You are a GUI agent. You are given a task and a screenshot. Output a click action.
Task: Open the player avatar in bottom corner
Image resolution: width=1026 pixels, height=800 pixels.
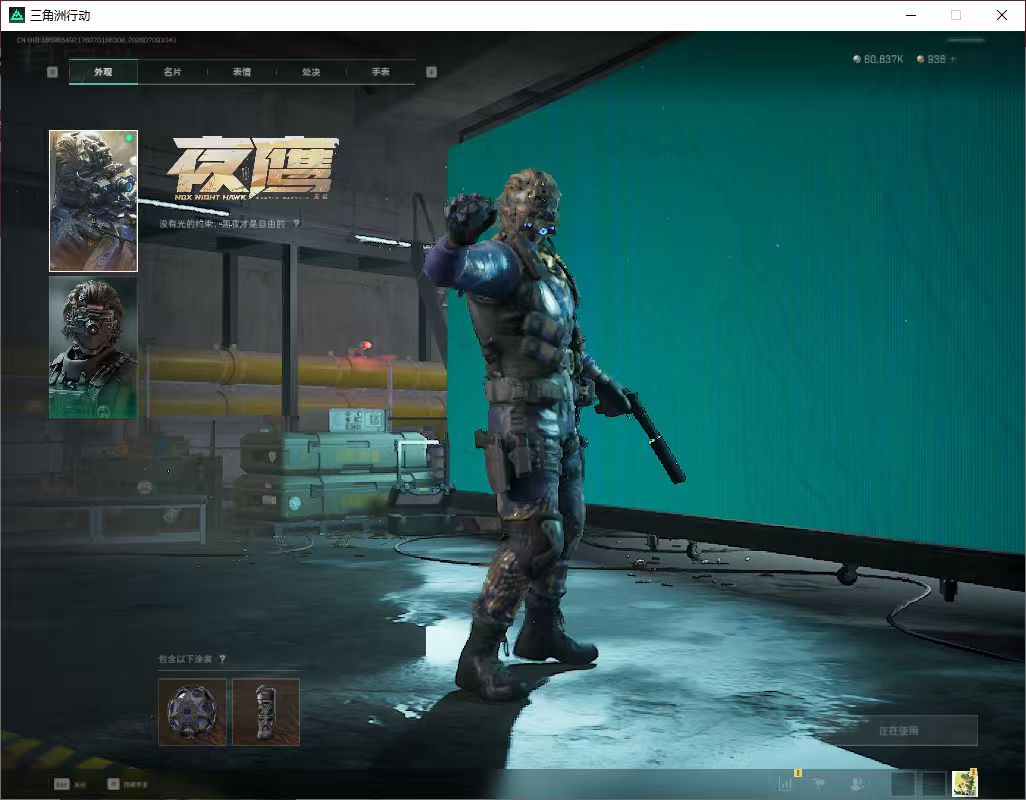(965, 784)
